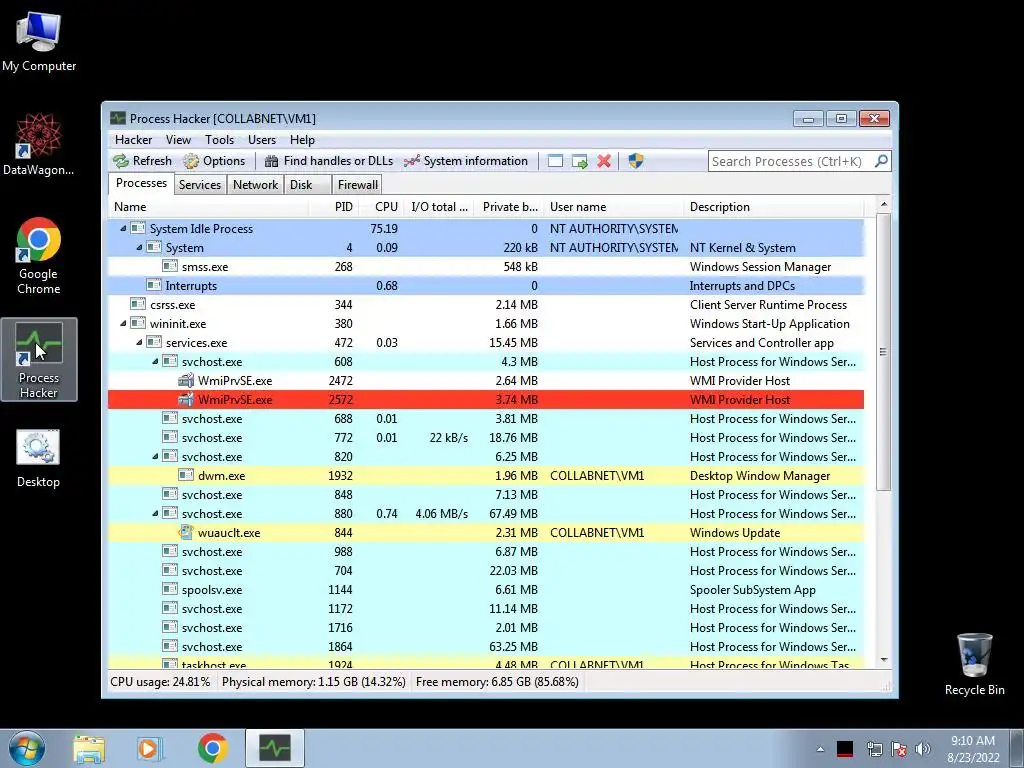
Task: Open the Hacker menu
Action: (133, 140)
